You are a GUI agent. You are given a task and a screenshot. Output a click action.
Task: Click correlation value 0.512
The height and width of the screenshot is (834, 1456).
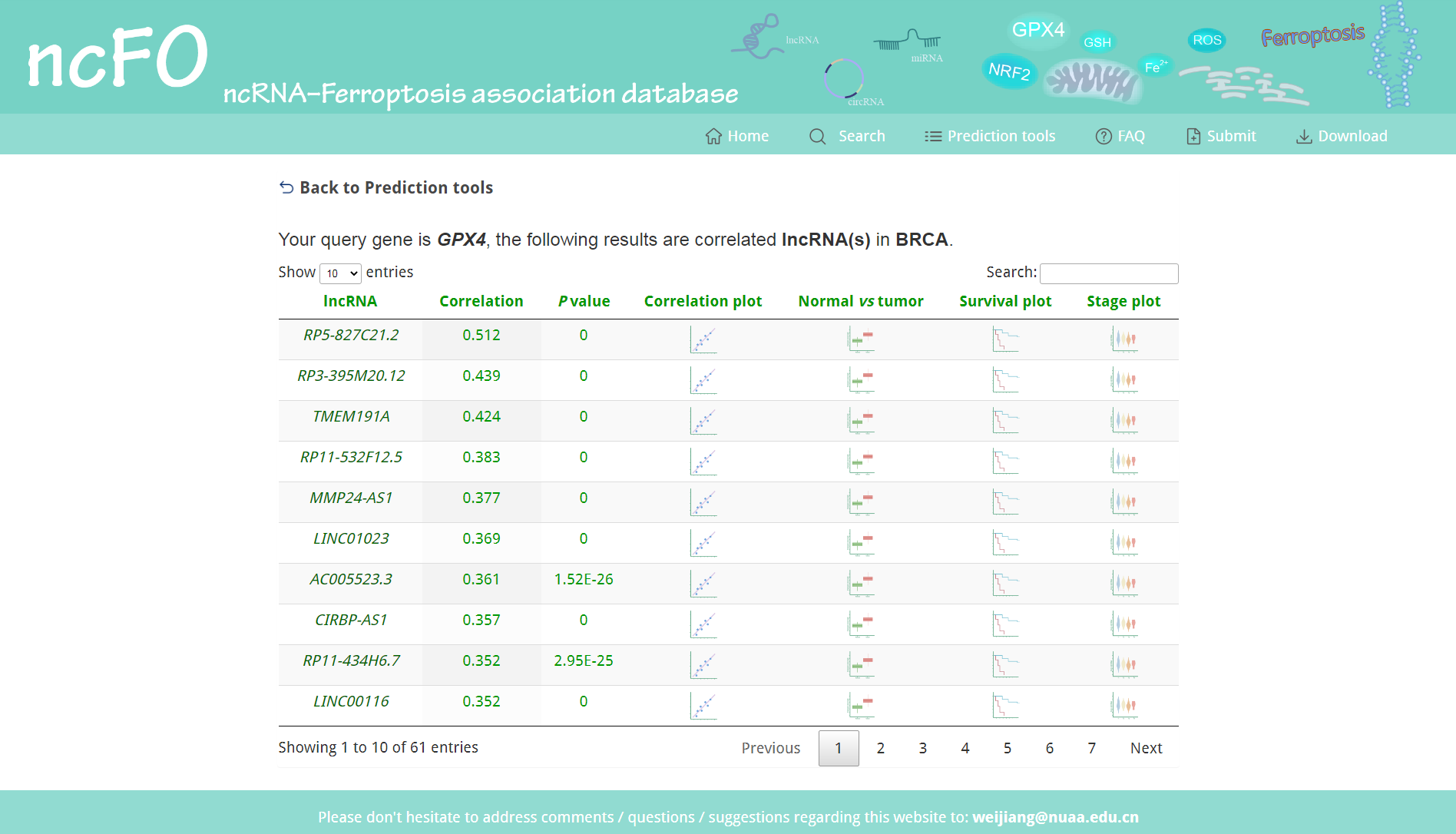click(481, 335)
